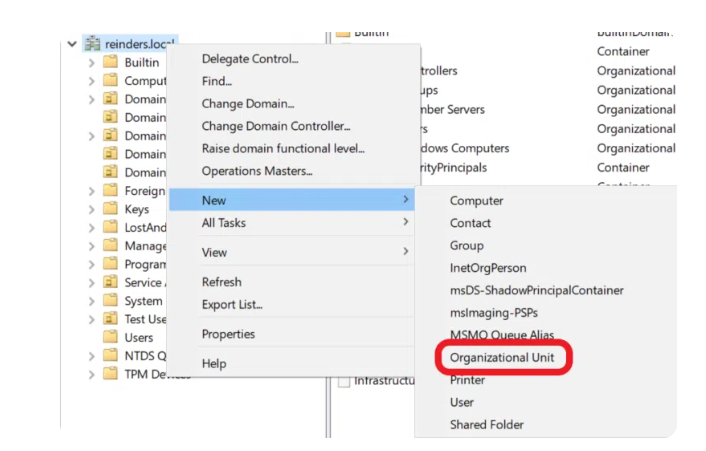Open Properties from the context menu
This screenshot has height=451, width=706.
[x=228, y=334]
